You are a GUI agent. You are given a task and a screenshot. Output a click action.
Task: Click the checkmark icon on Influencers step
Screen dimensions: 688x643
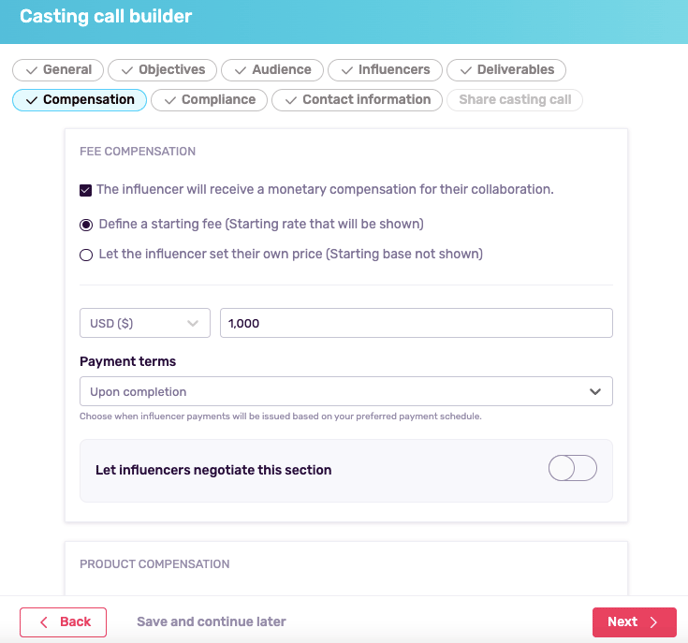point(347,70)
